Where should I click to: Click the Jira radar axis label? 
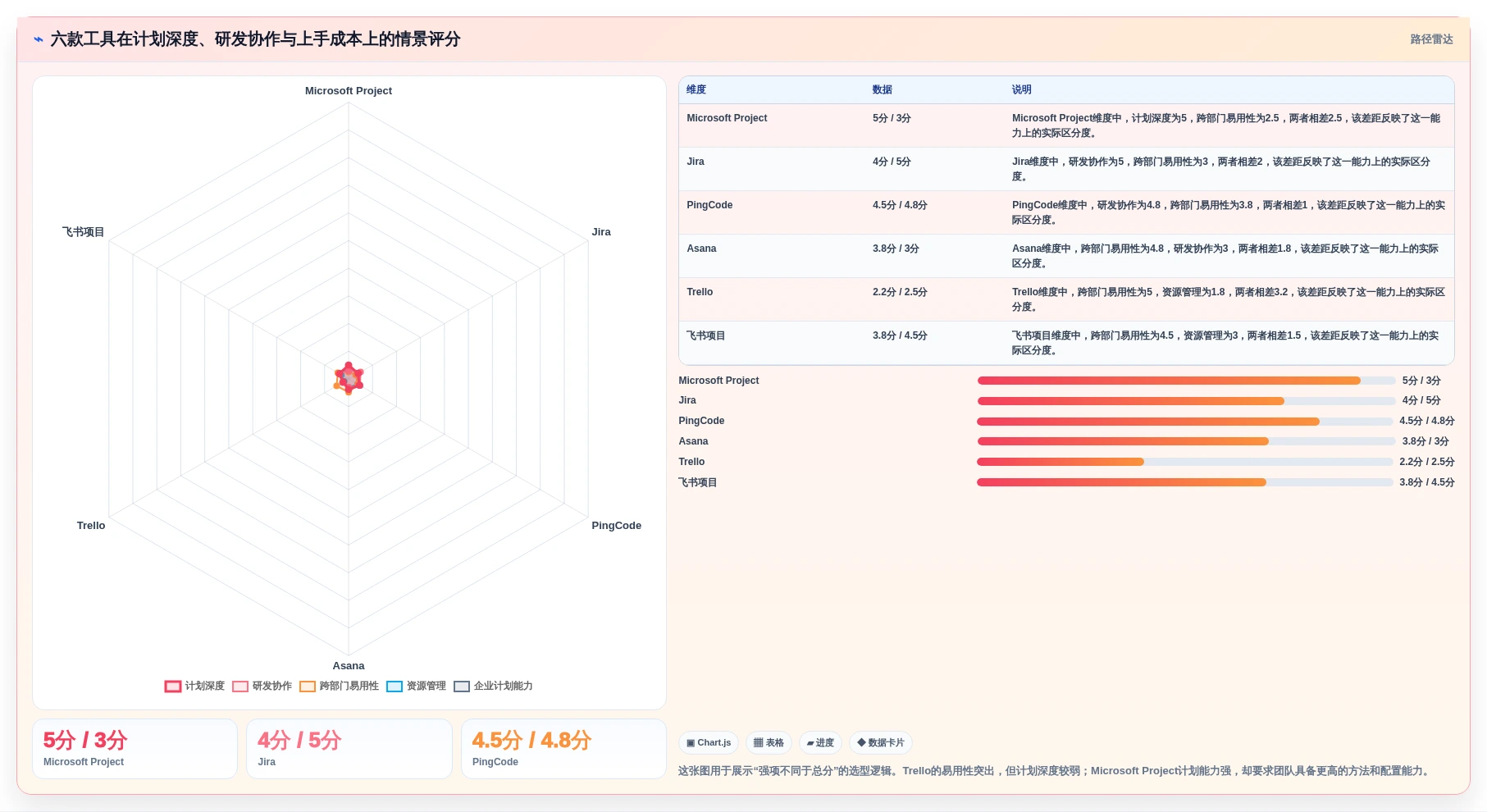click(x=601, y=232)
